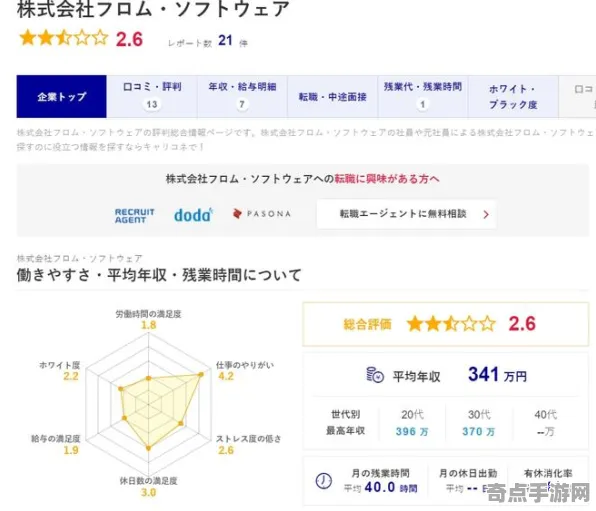Switch to the ホワイト・ブラック度 tab

[513, 97]
